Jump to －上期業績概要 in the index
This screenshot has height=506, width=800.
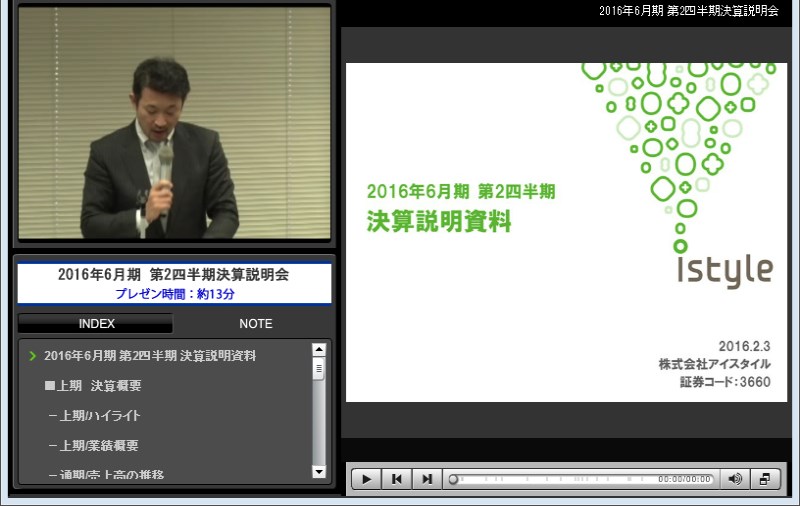point(93,445)
